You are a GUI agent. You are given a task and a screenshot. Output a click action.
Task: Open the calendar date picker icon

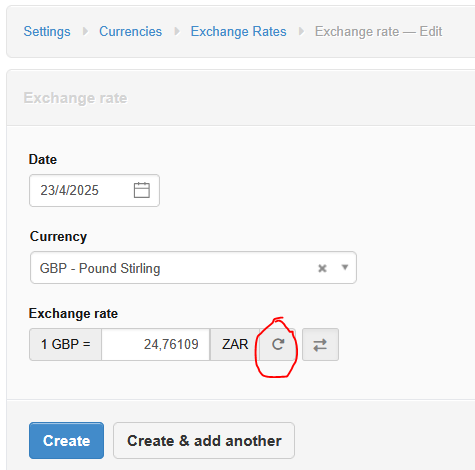[x=142, y=190]
